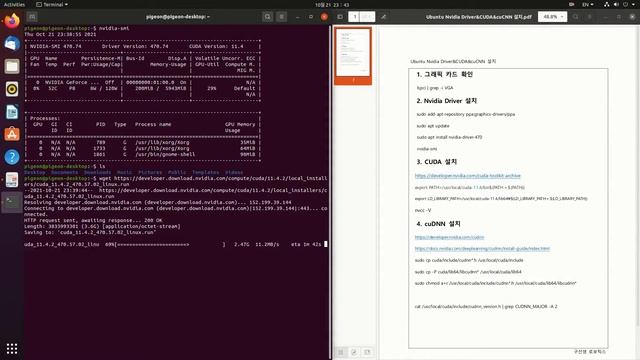Select the page 1 thumbnail in the sidebar
640x360 pixels.
tap(353, 56)
